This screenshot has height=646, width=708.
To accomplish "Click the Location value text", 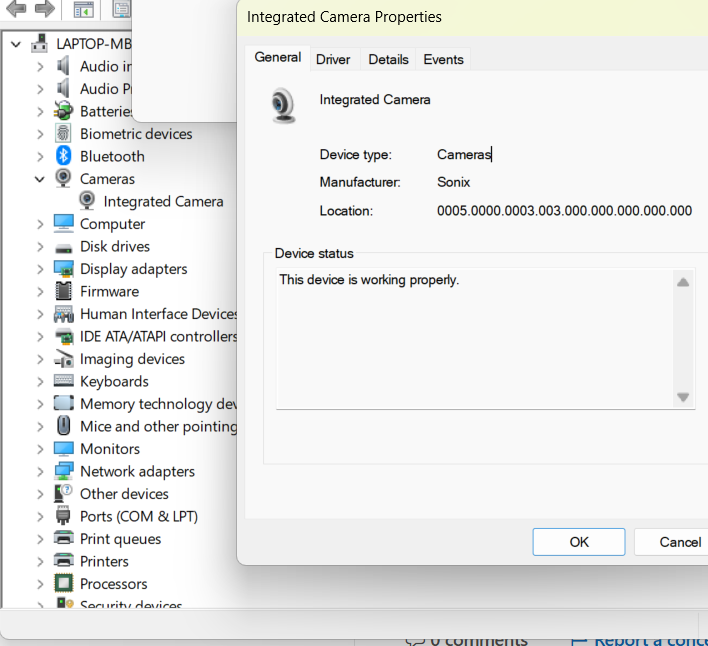I will pos(564,211).
